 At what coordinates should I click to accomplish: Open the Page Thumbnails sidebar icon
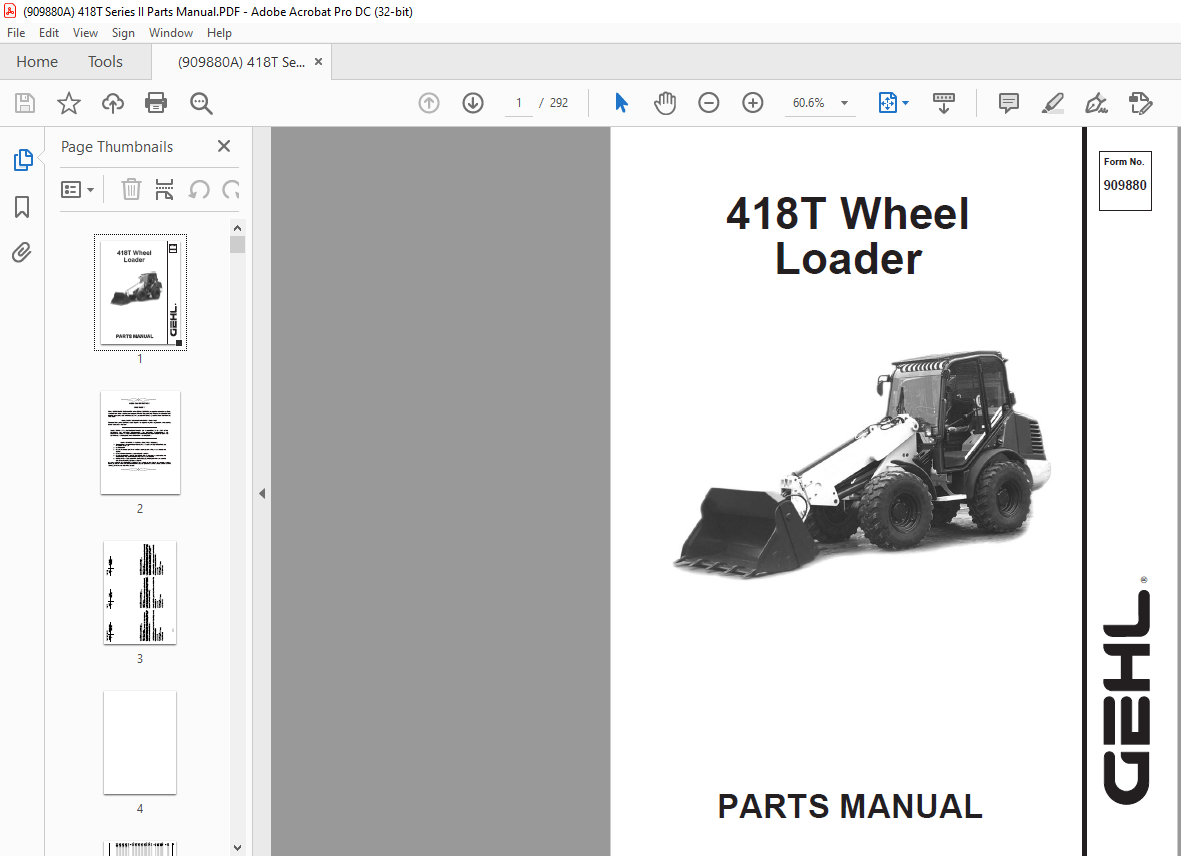point(23,160)
